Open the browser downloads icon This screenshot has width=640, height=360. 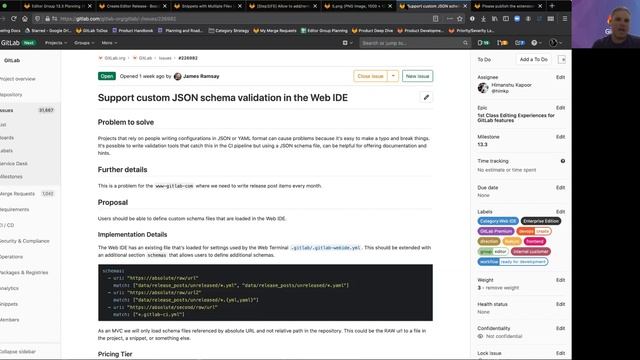(483, 19)
